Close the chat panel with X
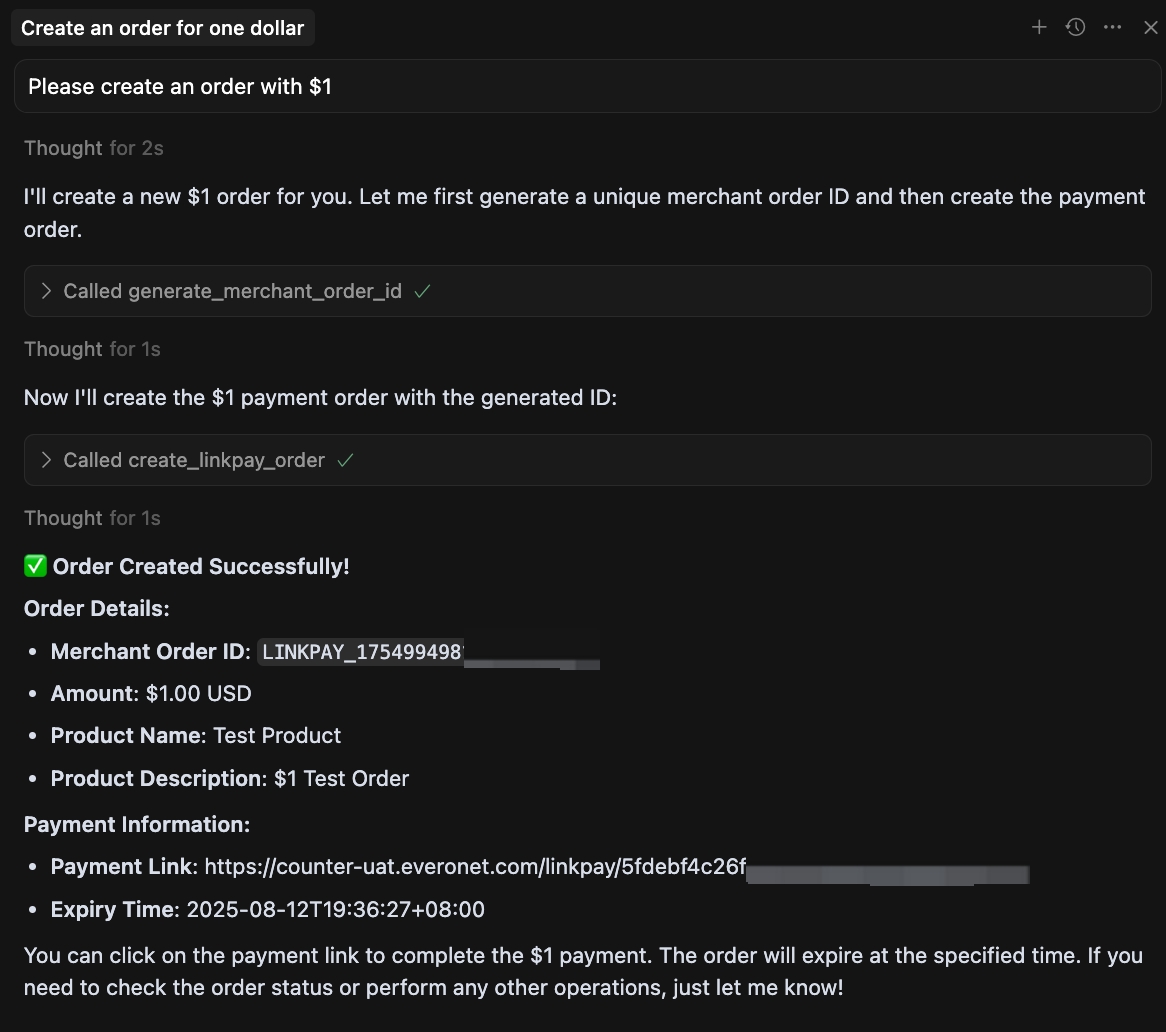This screenshot has height=1032, width=1166. 1150,27
